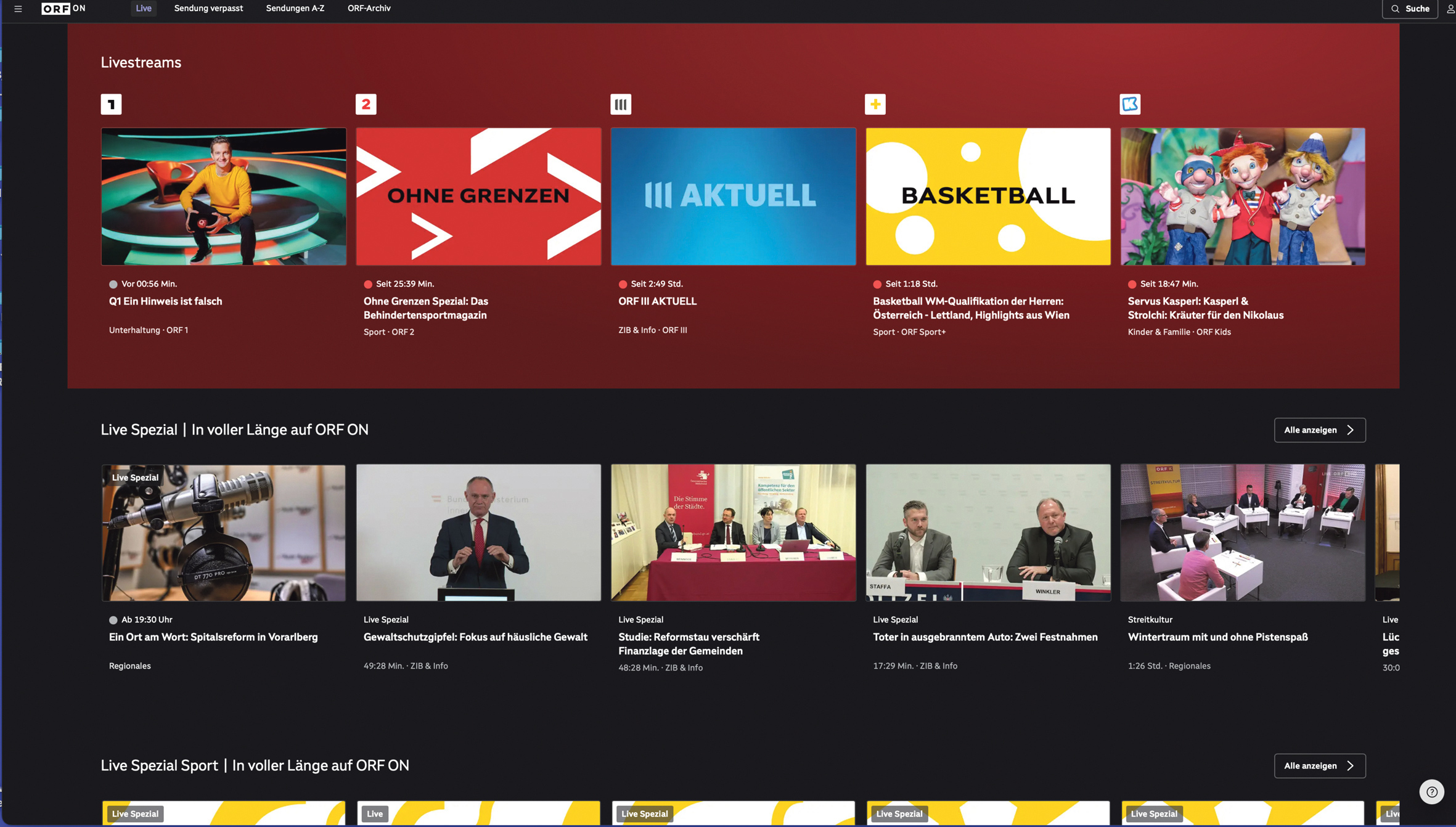Click the 'Seit 2:49 Std.' live indicator text
This screenshot has width=1456, height=827.
(x=657, y=284)
